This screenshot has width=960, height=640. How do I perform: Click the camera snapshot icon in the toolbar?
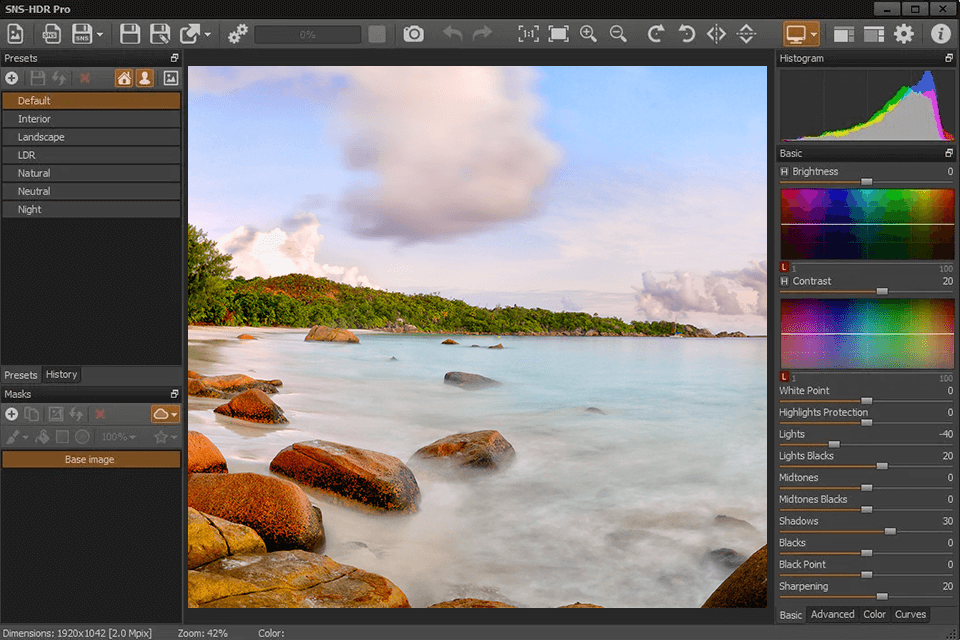coord(413,34)
